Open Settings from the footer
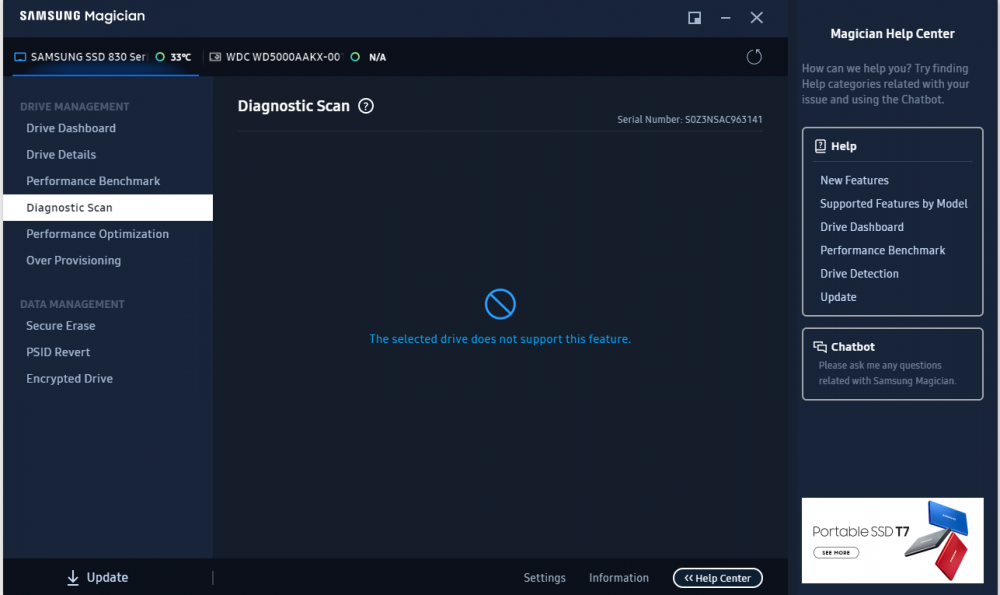 tap(545, 578)
